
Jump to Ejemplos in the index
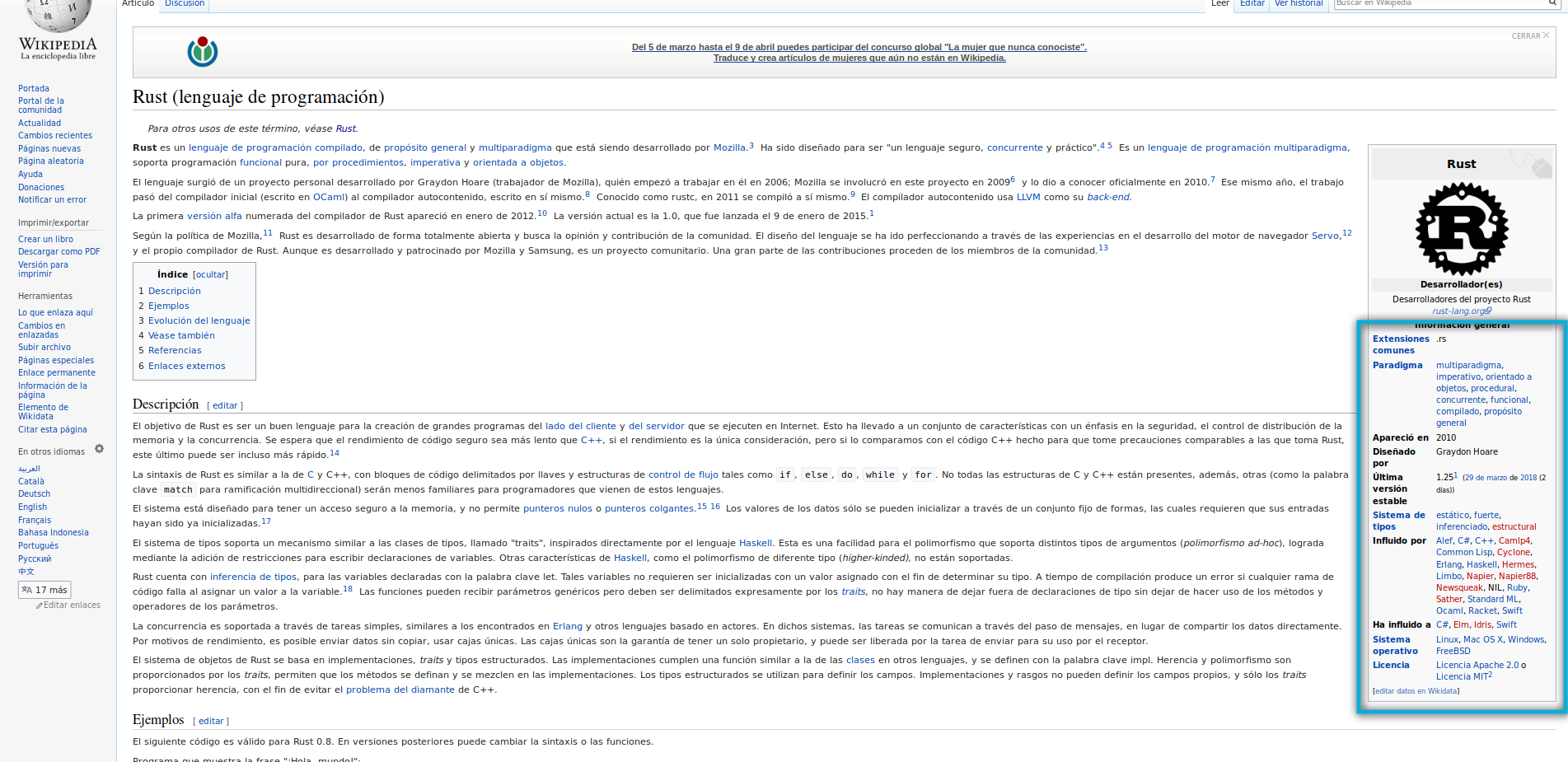(169, 306)
